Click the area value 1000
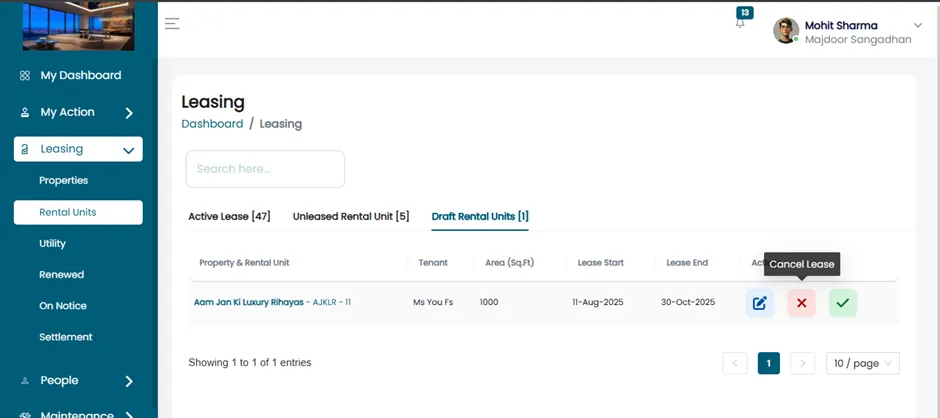This screenshot has height=418, width=940. click(x=489, y=302)
